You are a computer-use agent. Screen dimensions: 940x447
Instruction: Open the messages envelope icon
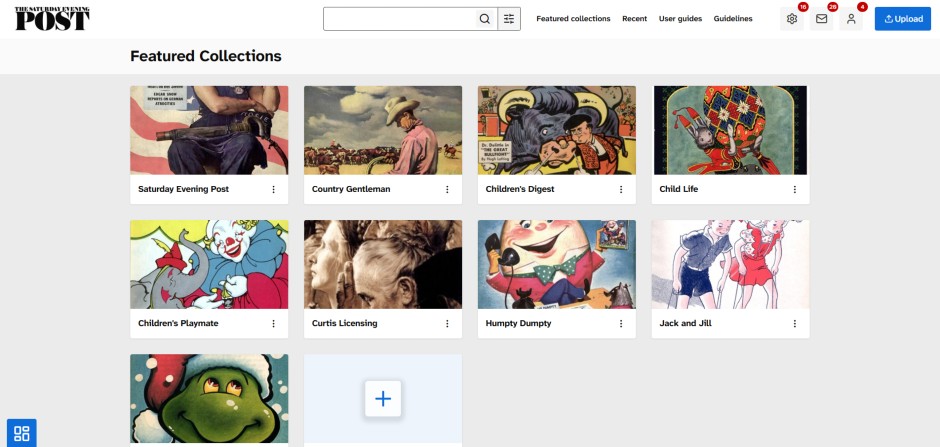(x=821, y=19)
